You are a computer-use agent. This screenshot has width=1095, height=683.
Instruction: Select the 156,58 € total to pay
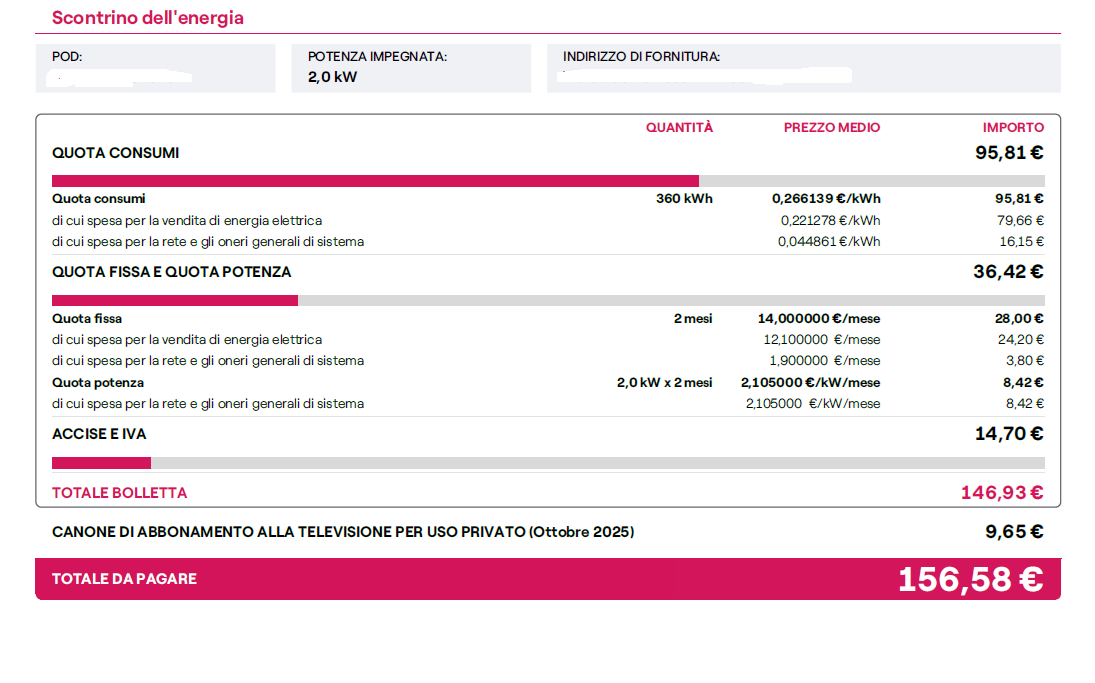(x=971, y=579)
